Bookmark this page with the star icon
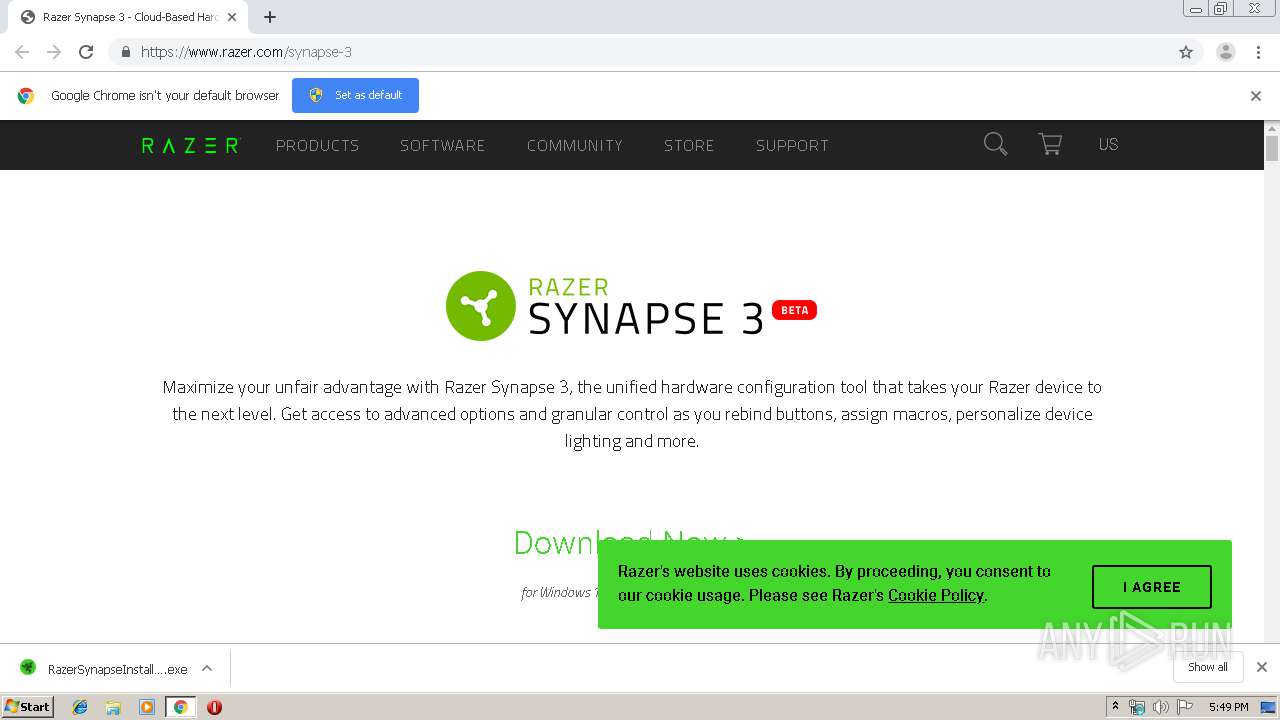Image resolution: width=1280 pixels, height=720 pixels. pos(1186,52)
